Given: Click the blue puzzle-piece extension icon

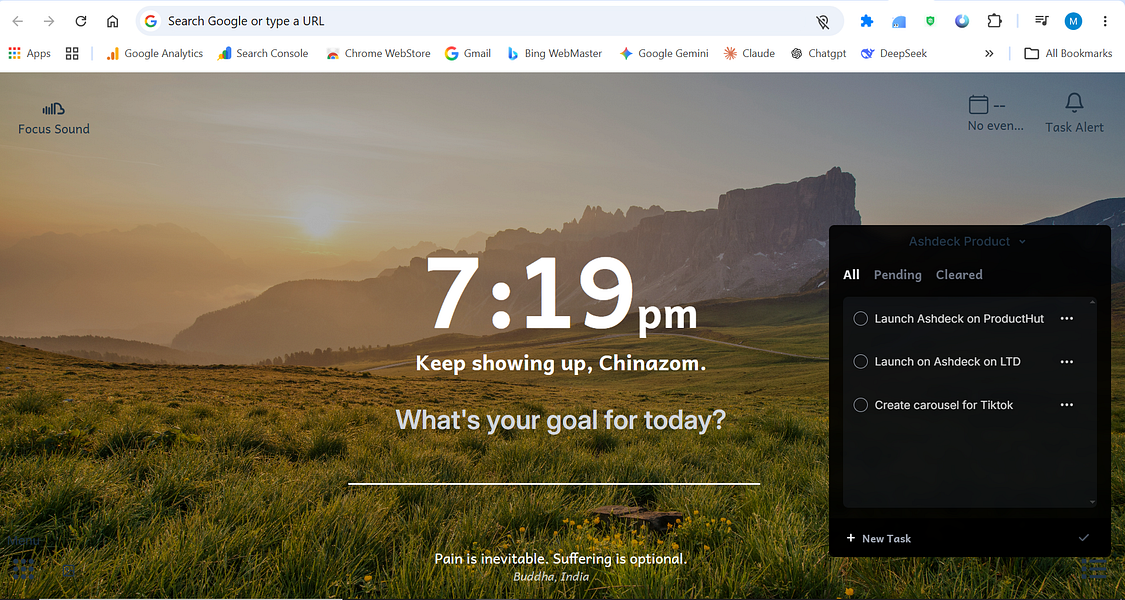Looking at the screenshot, I should pos(867,21).
